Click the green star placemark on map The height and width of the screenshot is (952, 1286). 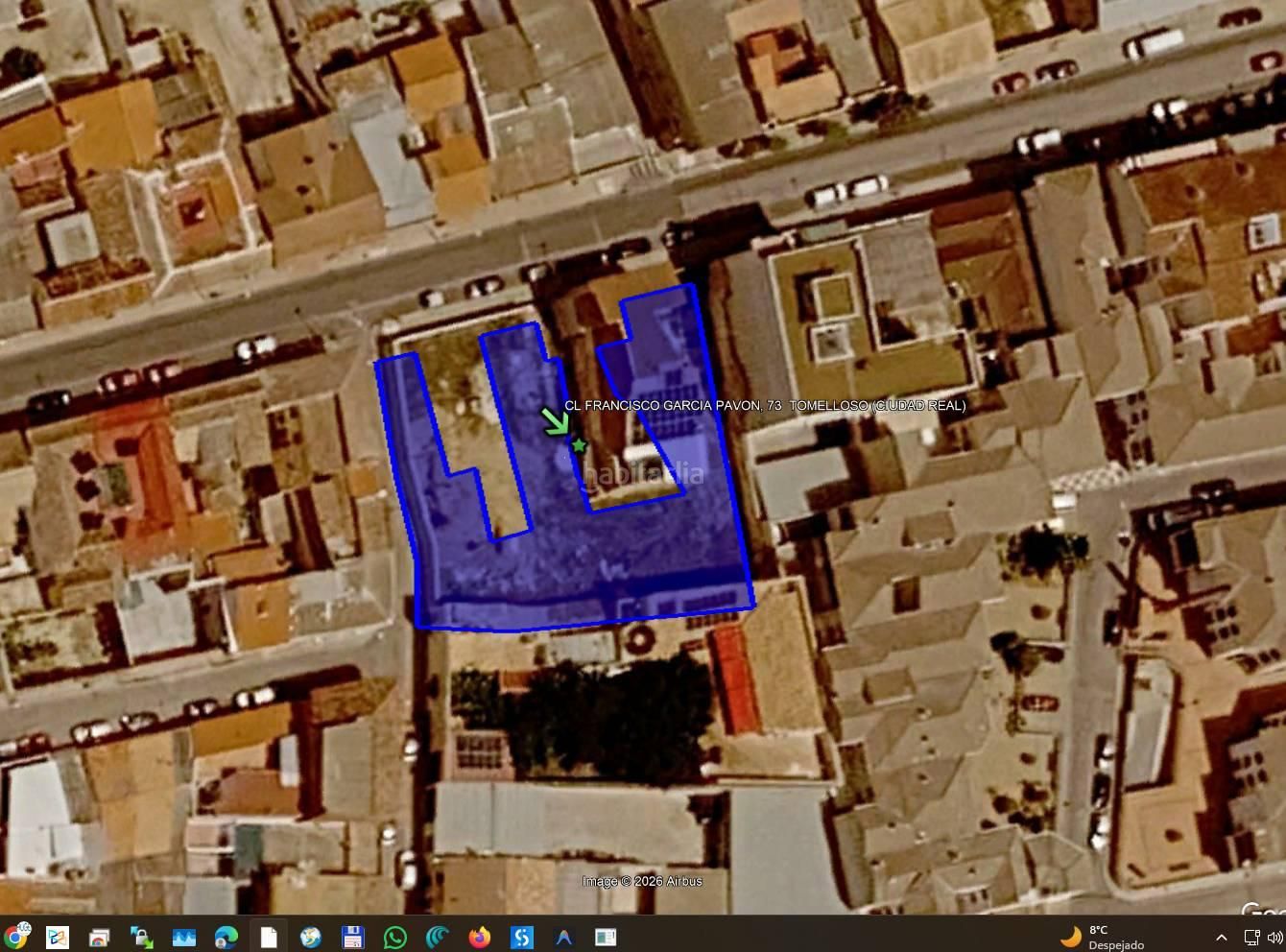579,445
